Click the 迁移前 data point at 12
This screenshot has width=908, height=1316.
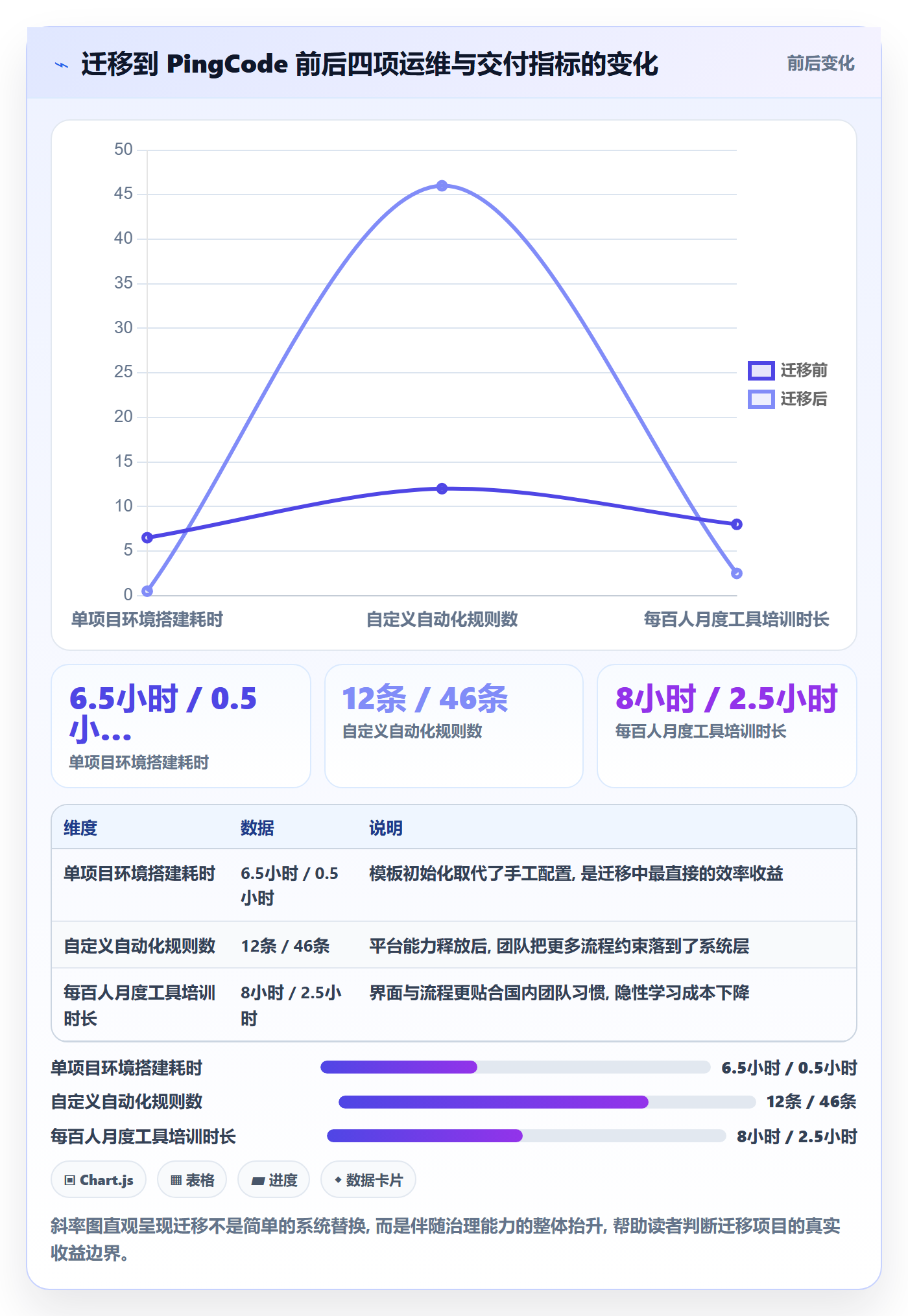(442, 489)
